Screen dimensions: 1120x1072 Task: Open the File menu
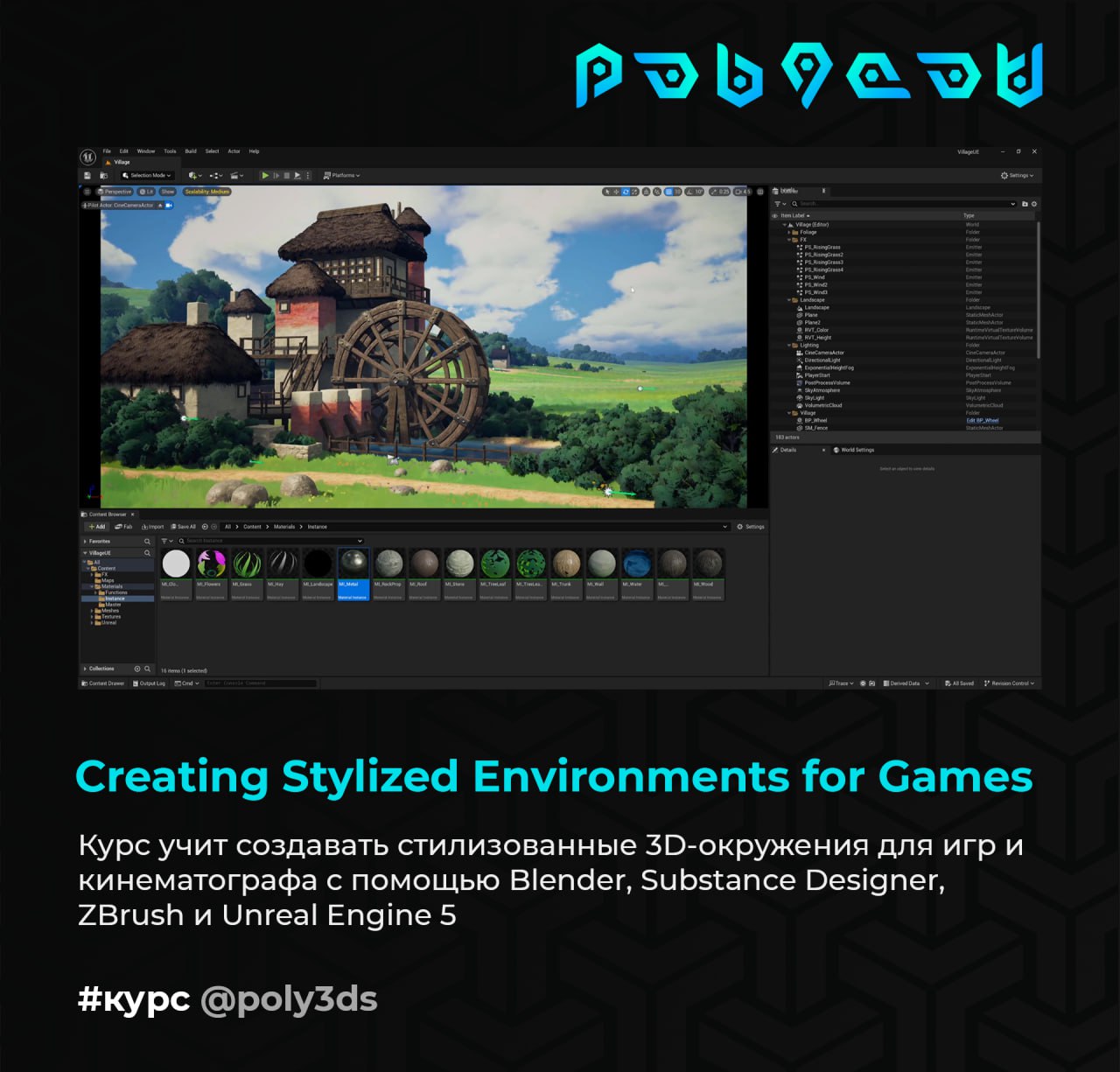click(x=107, y=151)
